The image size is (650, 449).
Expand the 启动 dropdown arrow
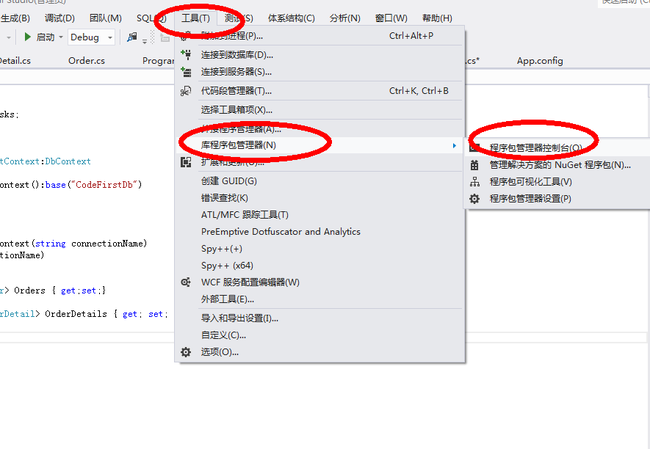[61, 37]
